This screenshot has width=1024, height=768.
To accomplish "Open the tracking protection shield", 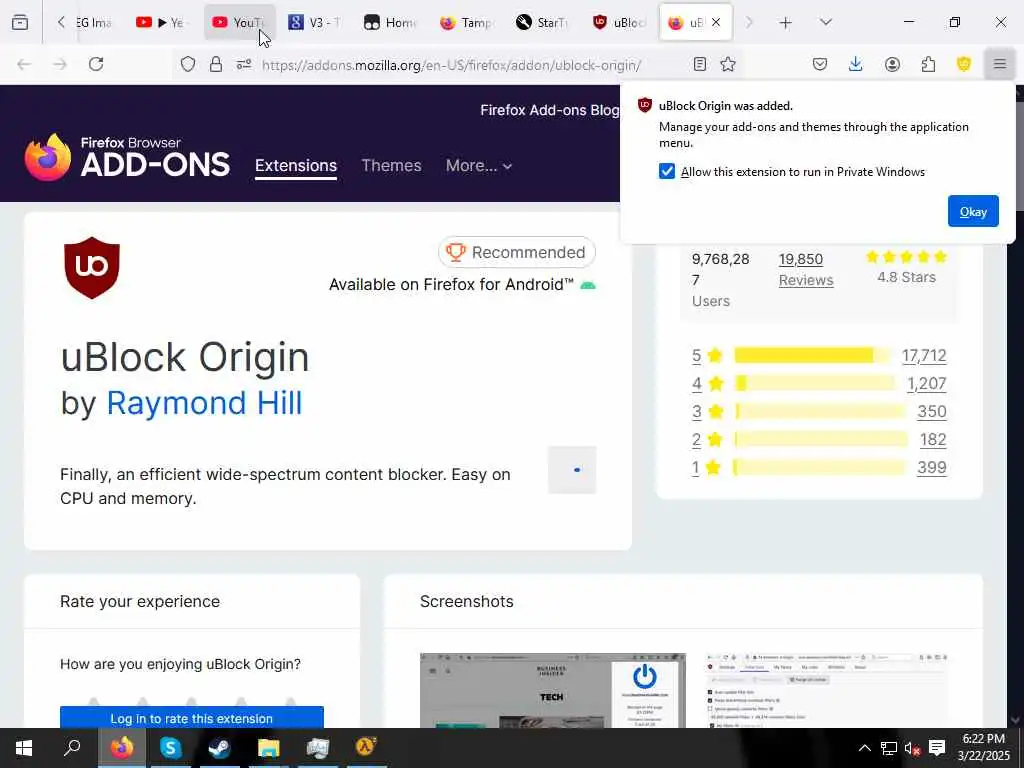I will pyautogui.click(x=188, y=64).
